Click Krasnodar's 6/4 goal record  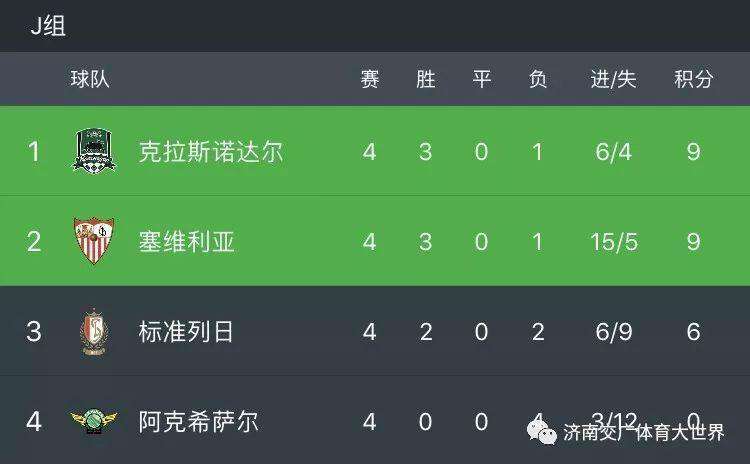pos(614,152)
